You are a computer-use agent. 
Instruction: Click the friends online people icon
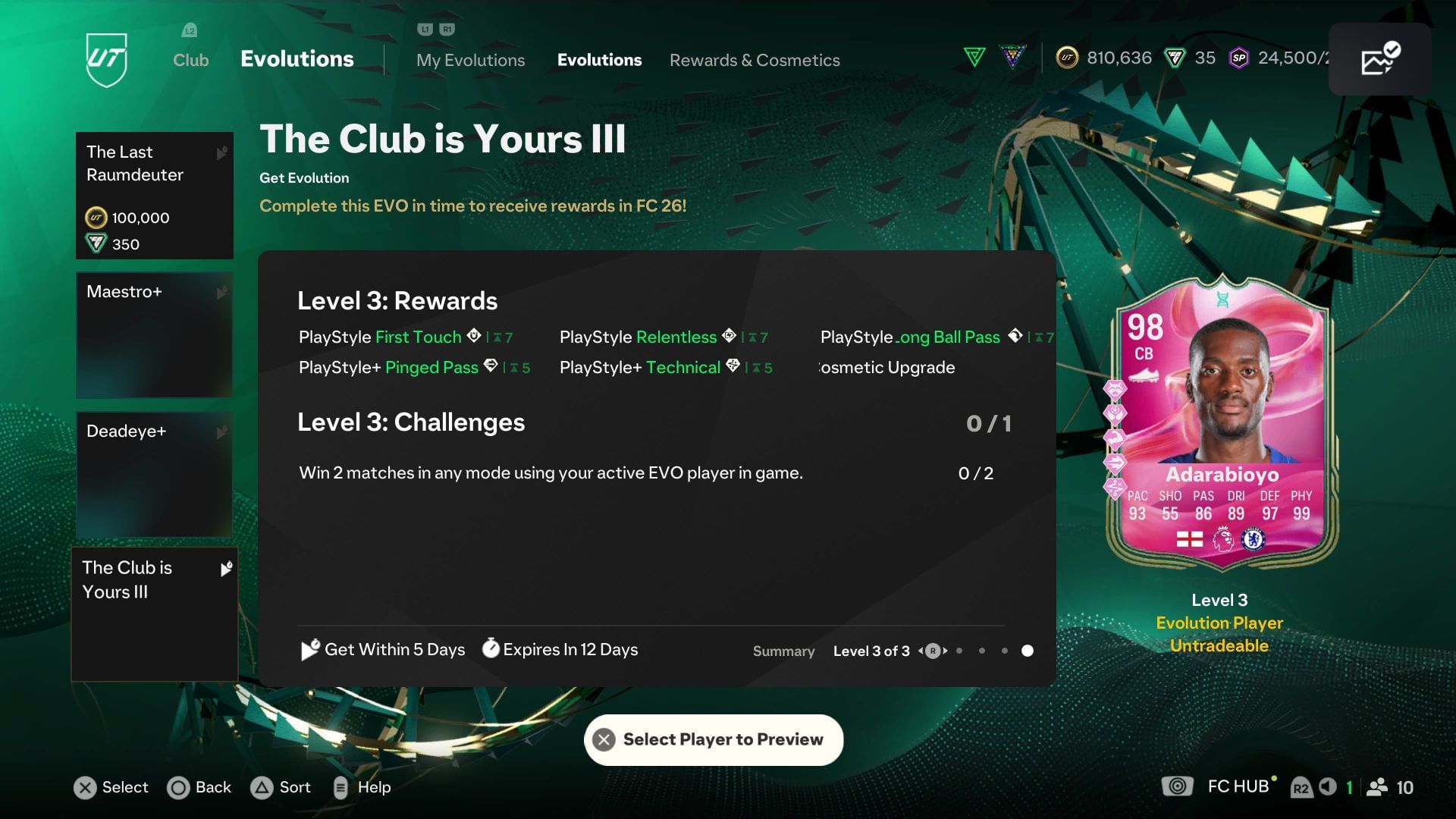pos(1377,787)
